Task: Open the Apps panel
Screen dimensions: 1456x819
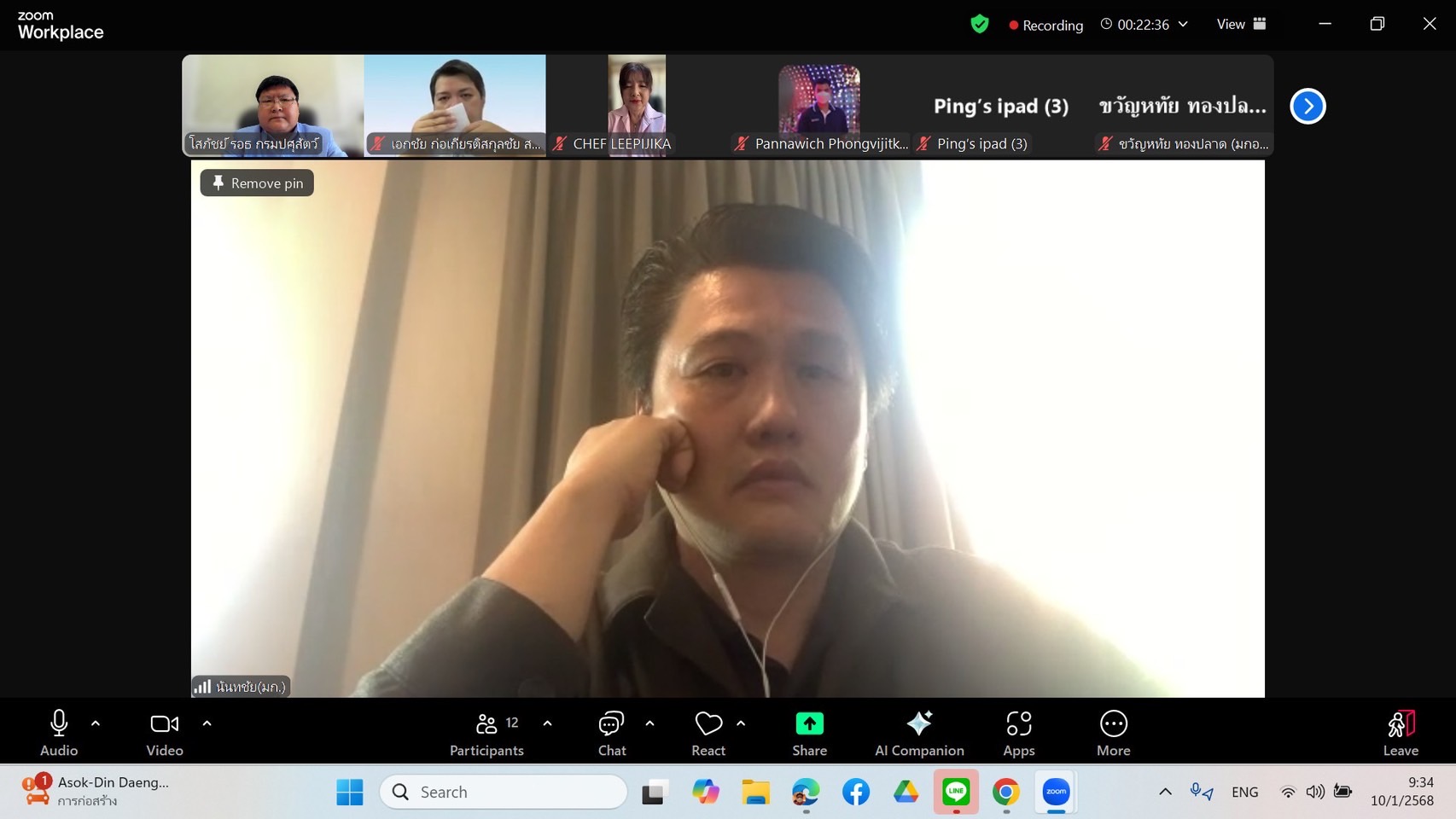Action: [x=1018, y=732]
